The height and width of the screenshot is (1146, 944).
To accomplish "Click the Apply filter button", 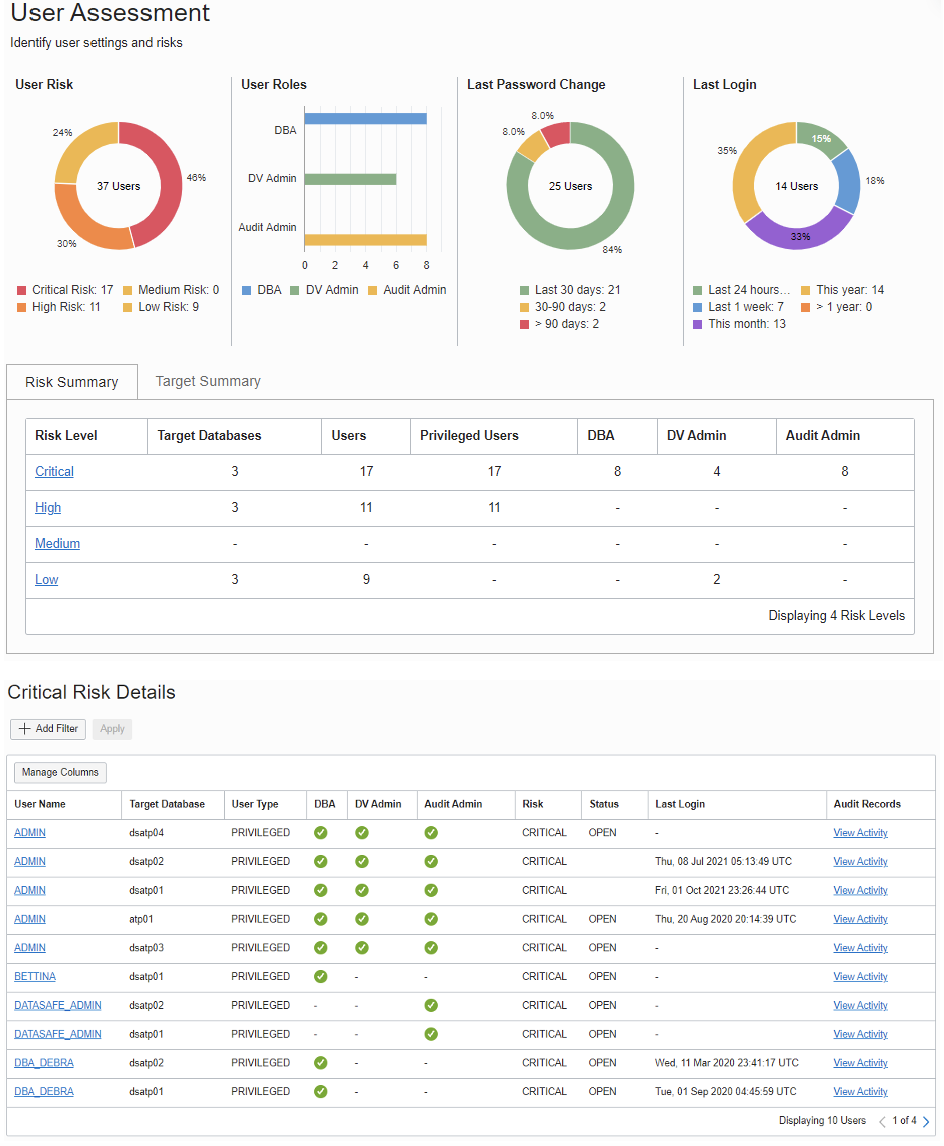I will (112, 729).
